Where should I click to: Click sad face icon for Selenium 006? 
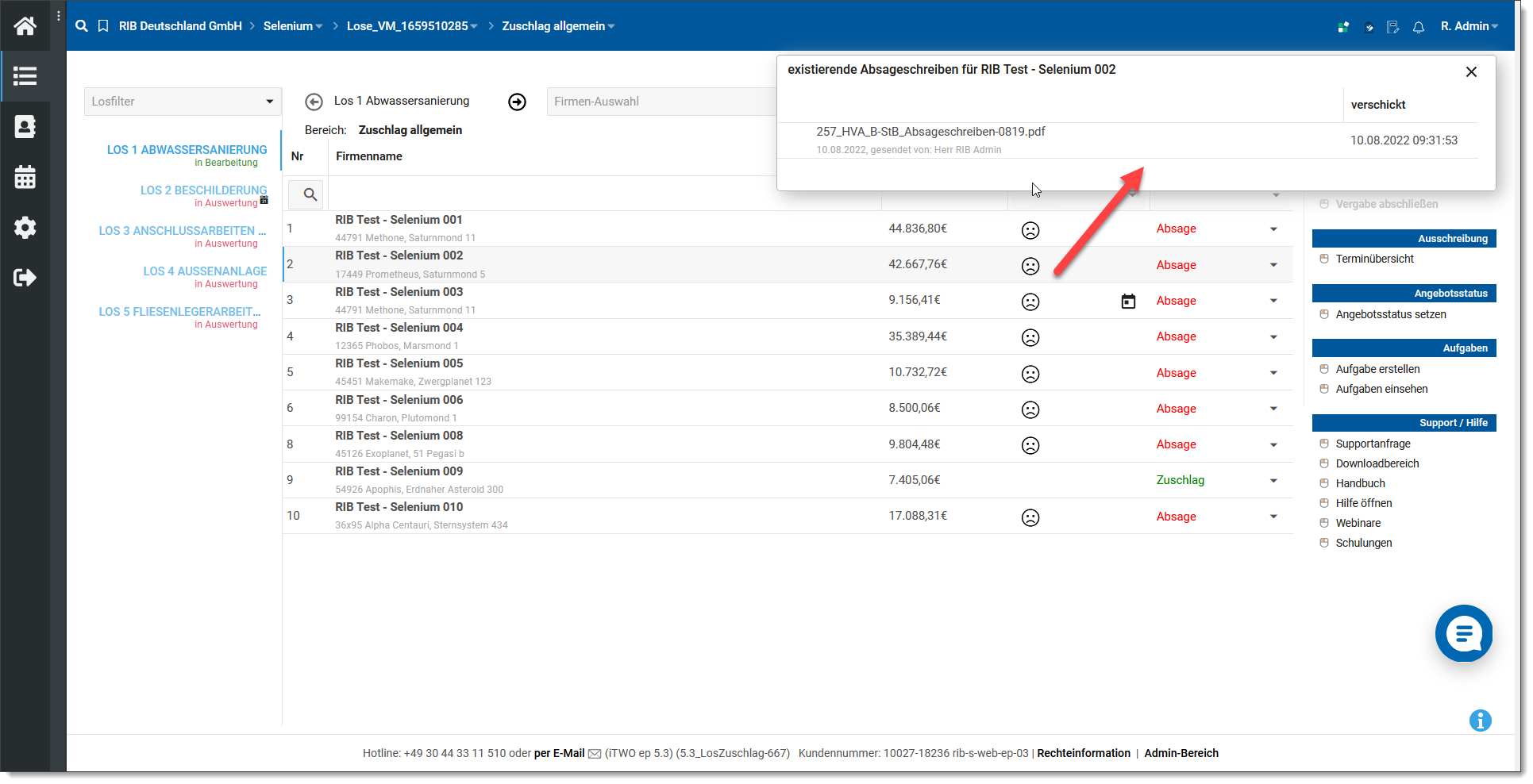pos(1030,409)
